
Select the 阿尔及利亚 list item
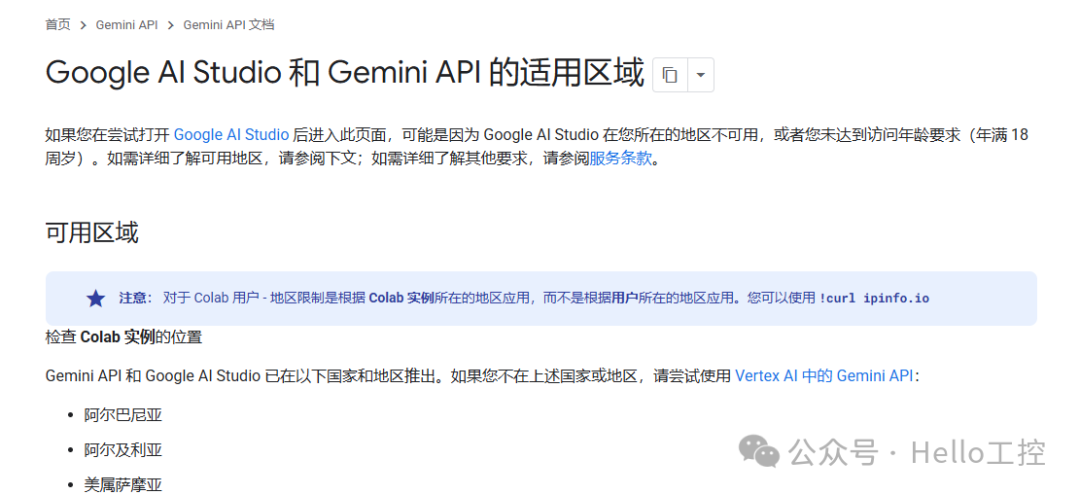pyautogui.click(x=123, y=450)
